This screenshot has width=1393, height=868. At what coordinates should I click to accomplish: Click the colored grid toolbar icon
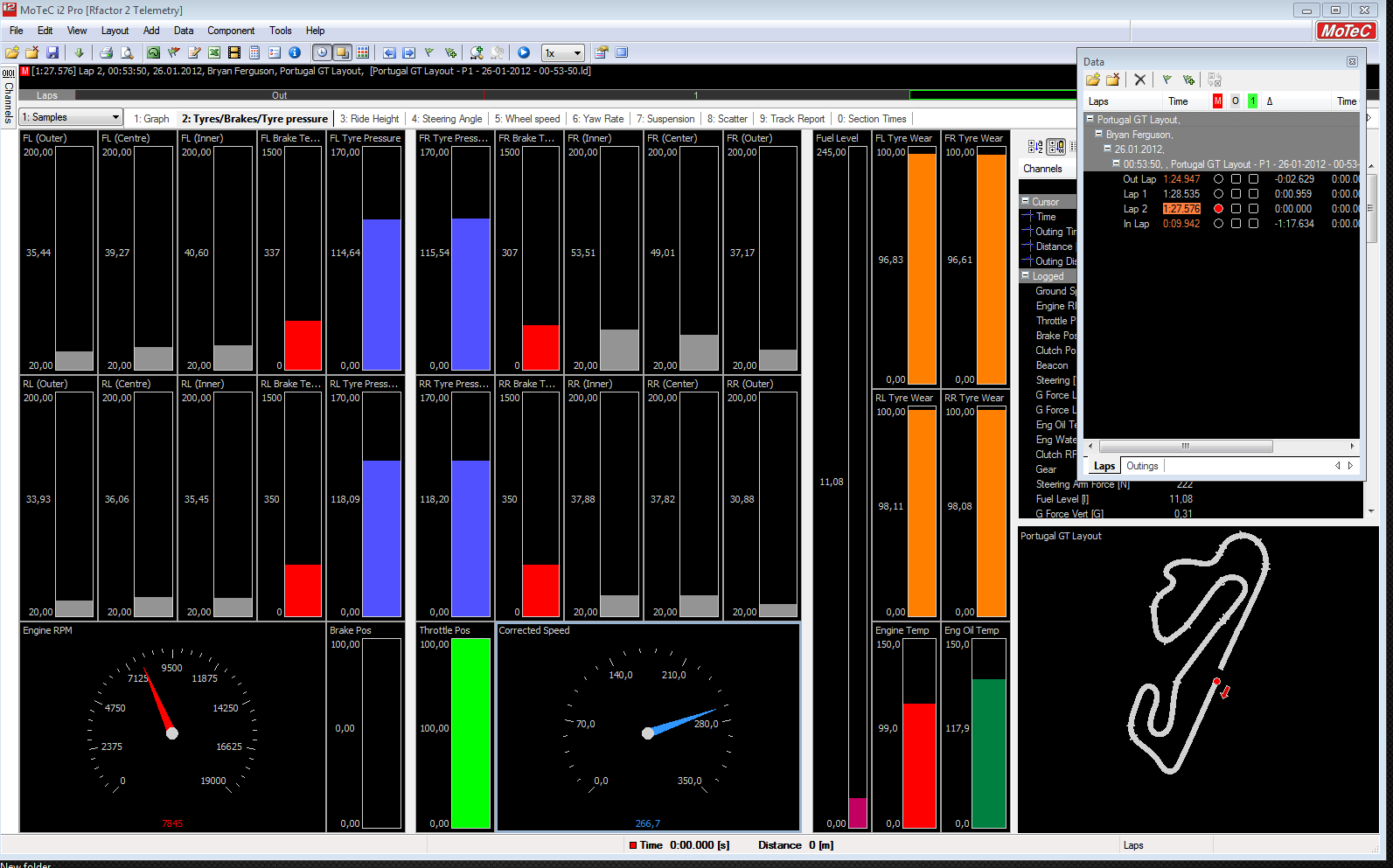pos(363,52)
